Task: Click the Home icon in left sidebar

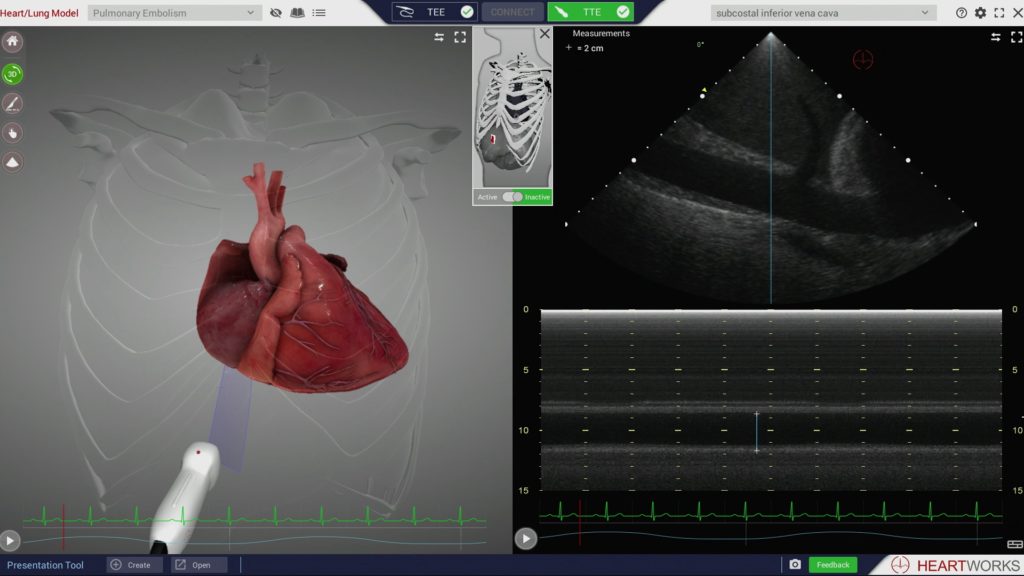Action: coord(13,42)
